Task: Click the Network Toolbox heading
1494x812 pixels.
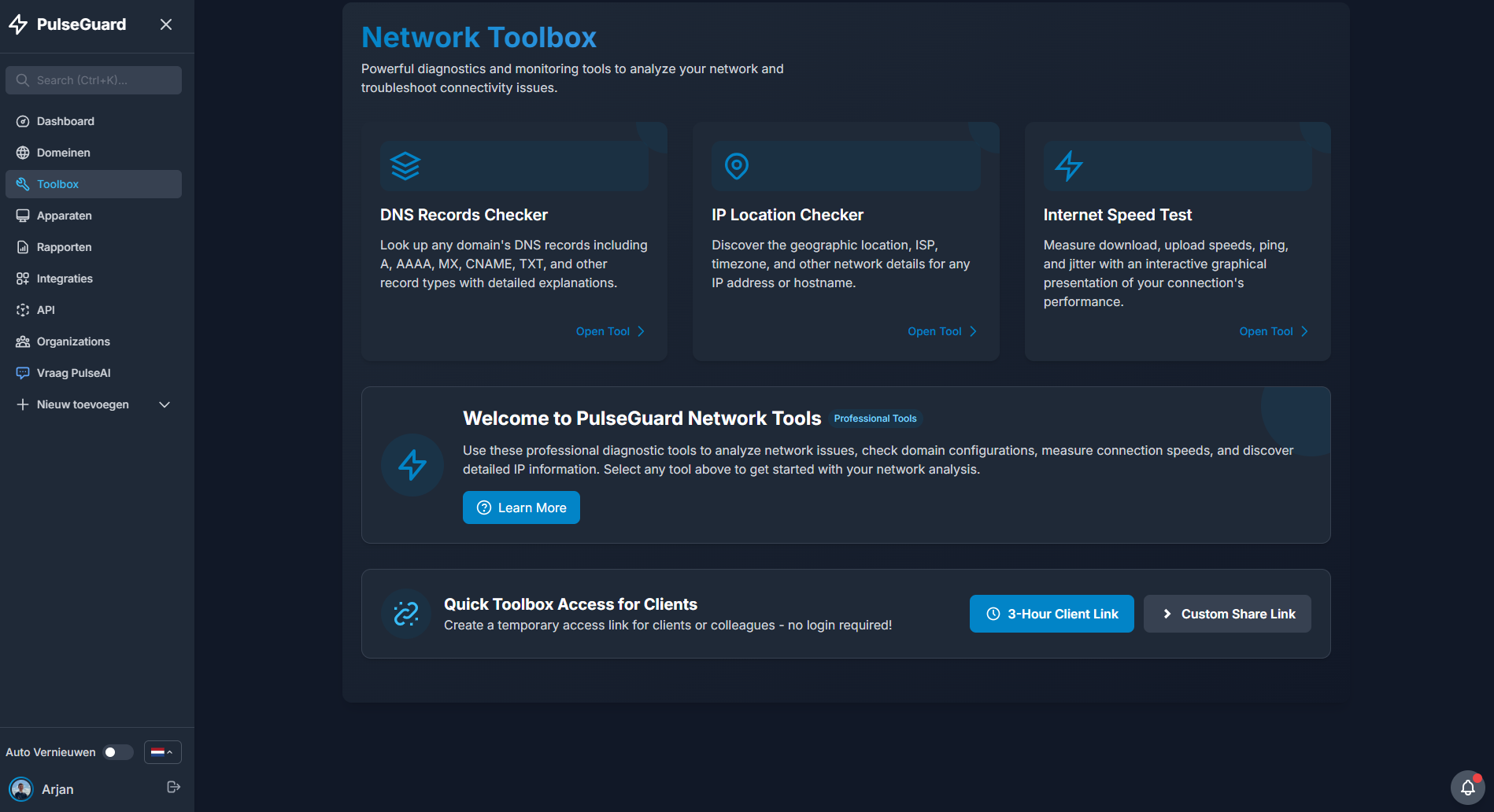Action: coord(479,37)
